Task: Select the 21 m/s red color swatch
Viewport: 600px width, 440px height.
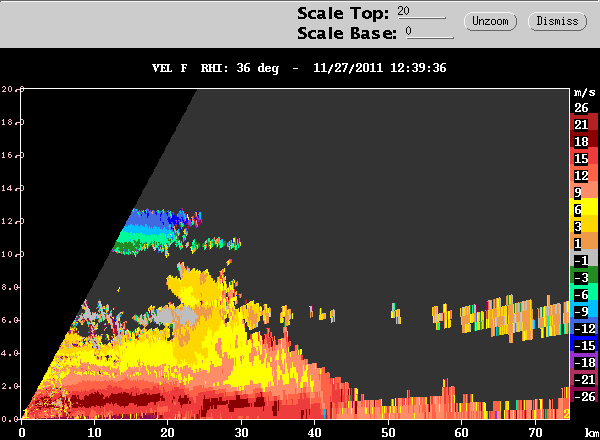Action: click(x=584, y=124)
